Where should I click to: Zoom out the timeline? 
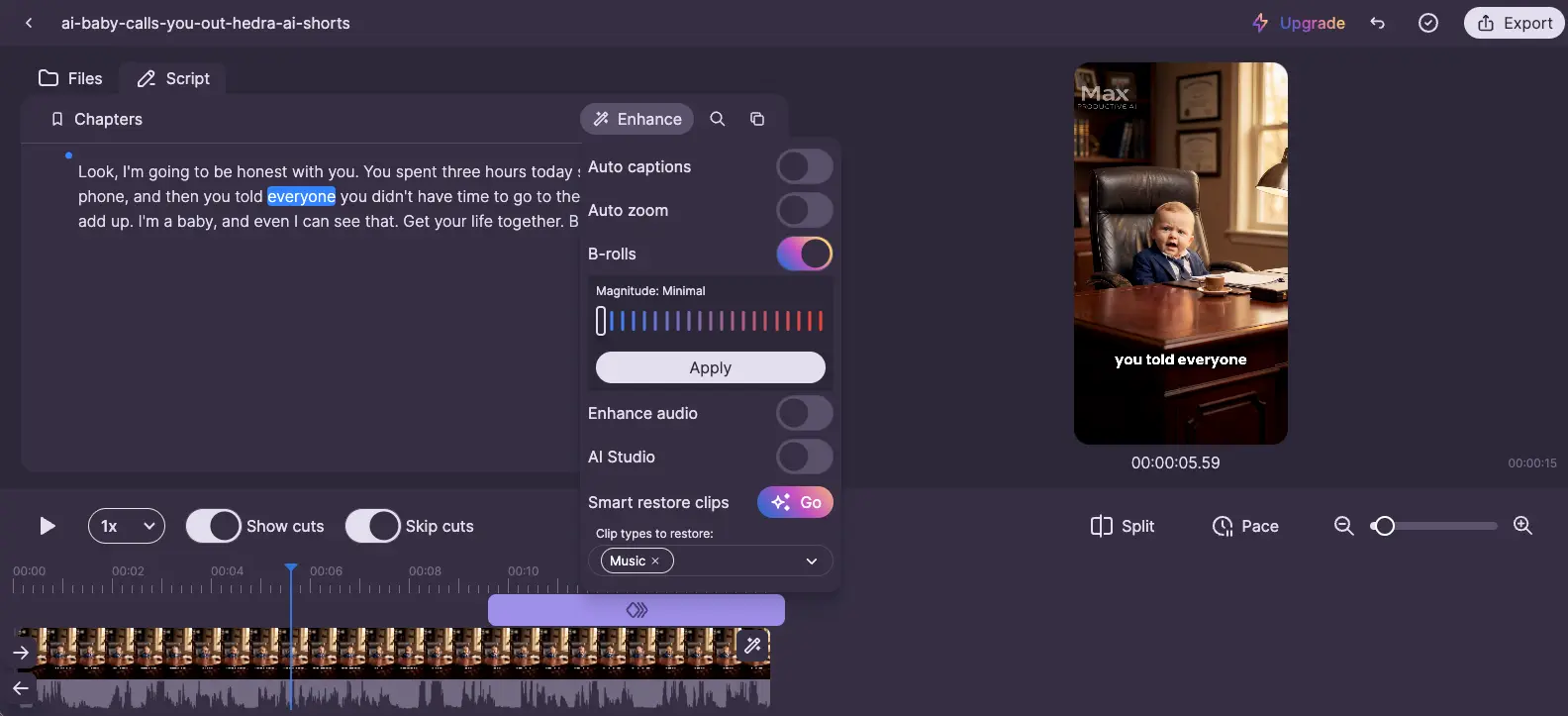[x=1343, y=526]
